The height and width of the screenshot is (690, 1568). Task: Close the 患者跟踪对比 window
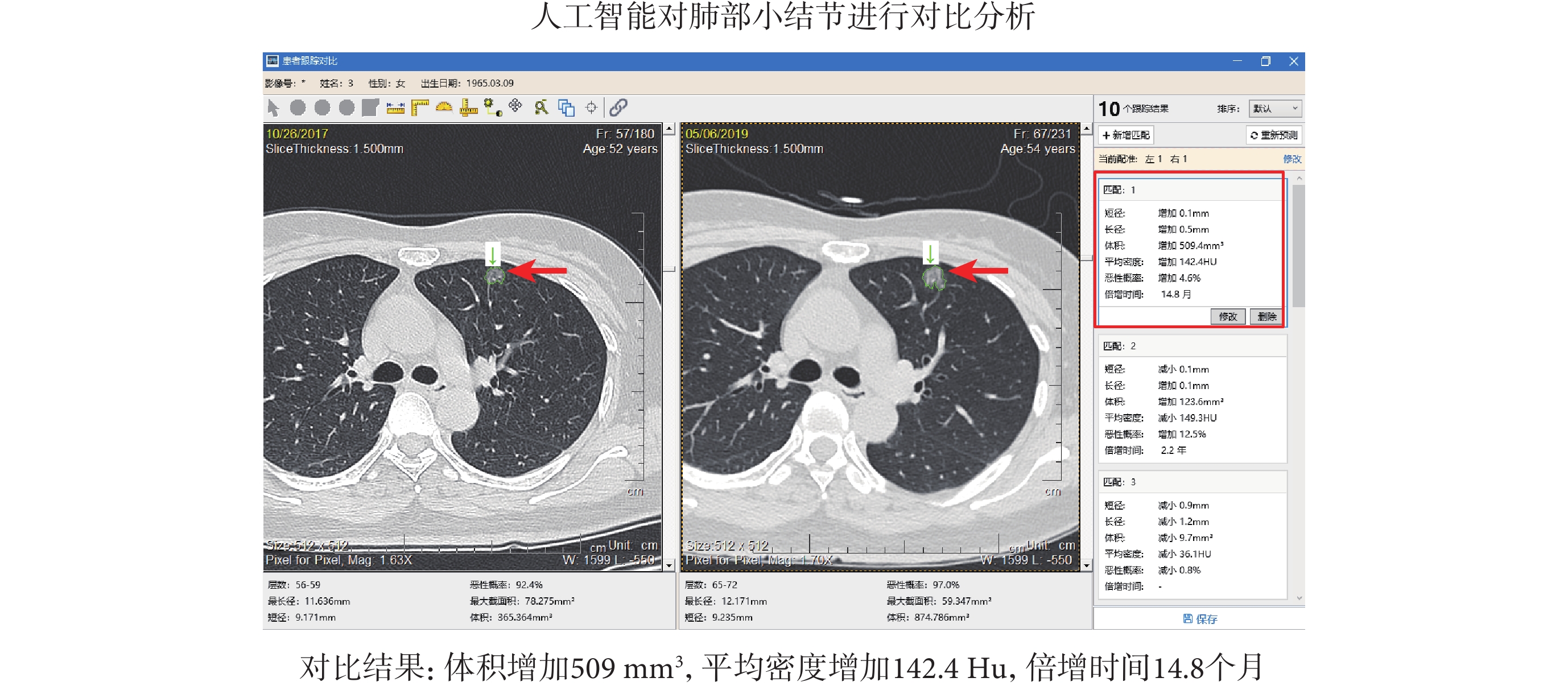1293,61
